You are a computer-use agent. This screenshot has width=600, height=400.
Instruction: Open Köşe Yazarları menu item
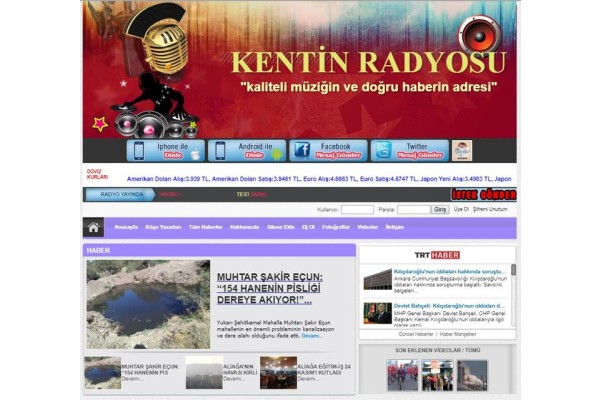[163, 227]
